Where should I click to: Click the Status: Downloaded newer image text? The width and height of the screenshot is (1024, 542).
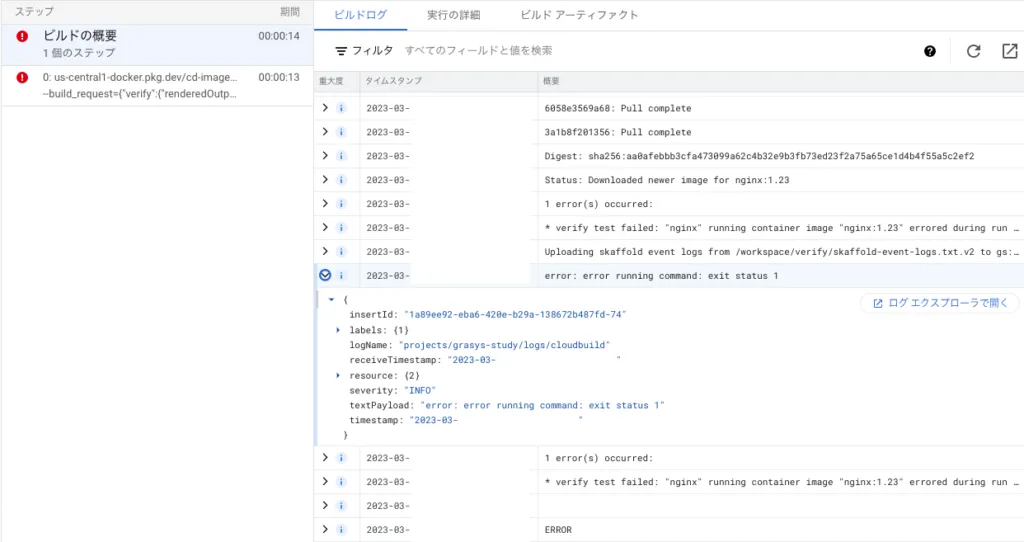(667, 180)
